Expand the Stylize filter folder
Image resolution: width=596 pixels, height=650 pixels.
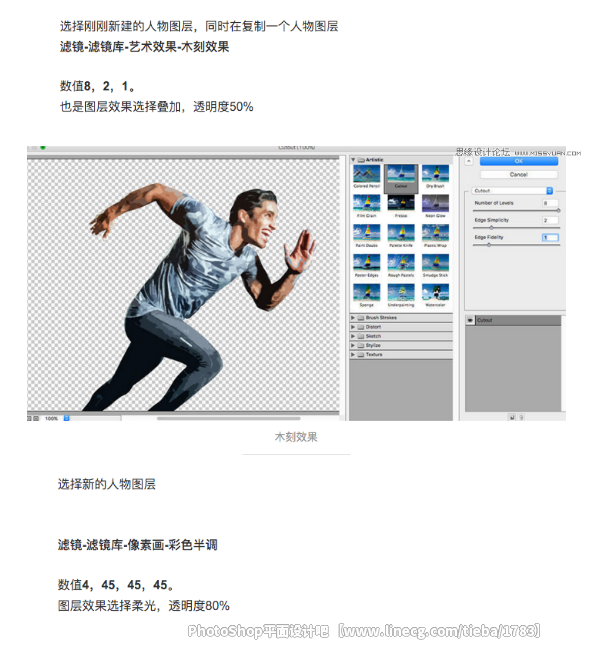tap(353, 345)
